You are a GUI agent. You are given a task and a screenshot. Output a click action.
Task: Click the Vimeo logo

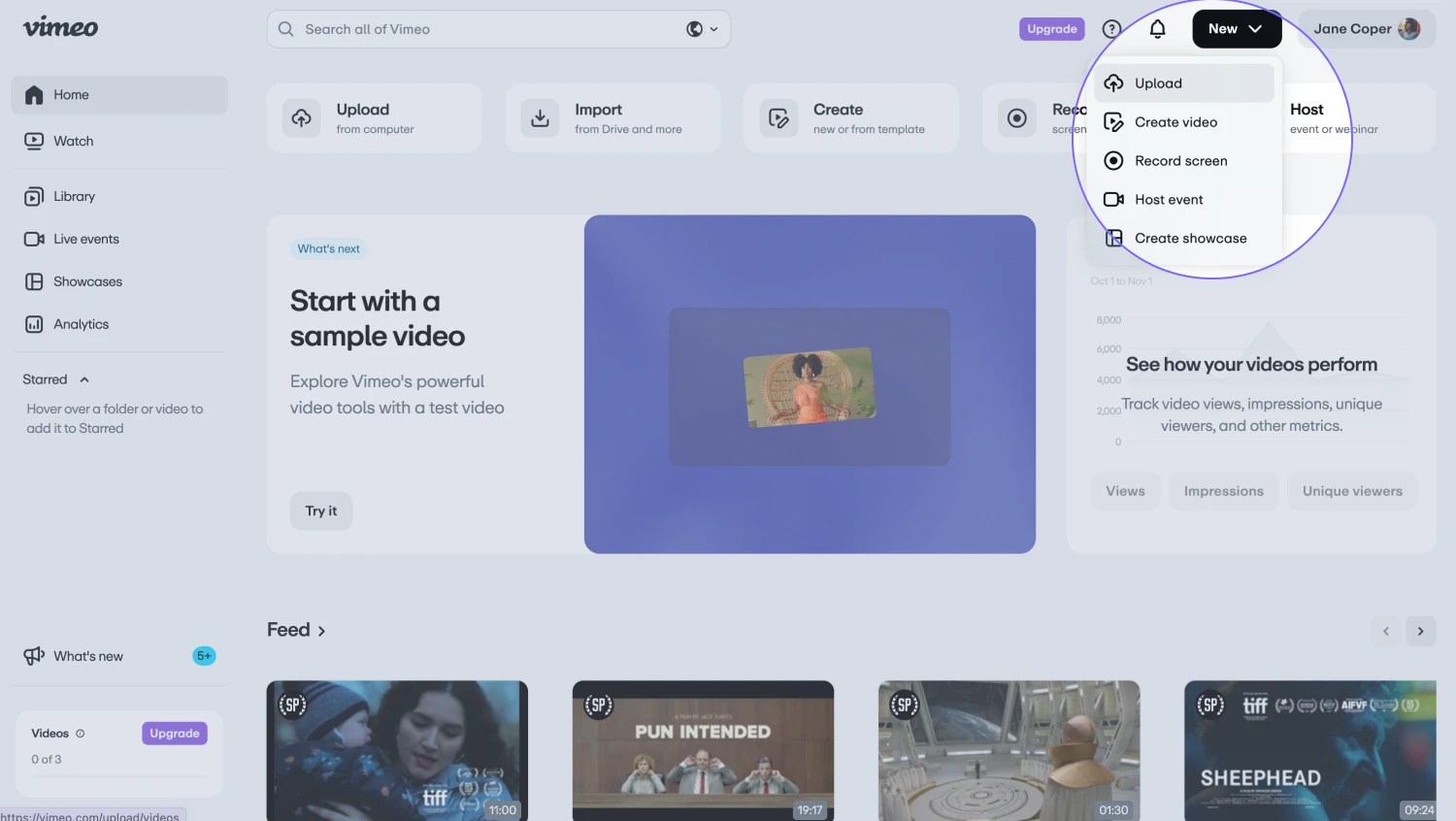60,27
